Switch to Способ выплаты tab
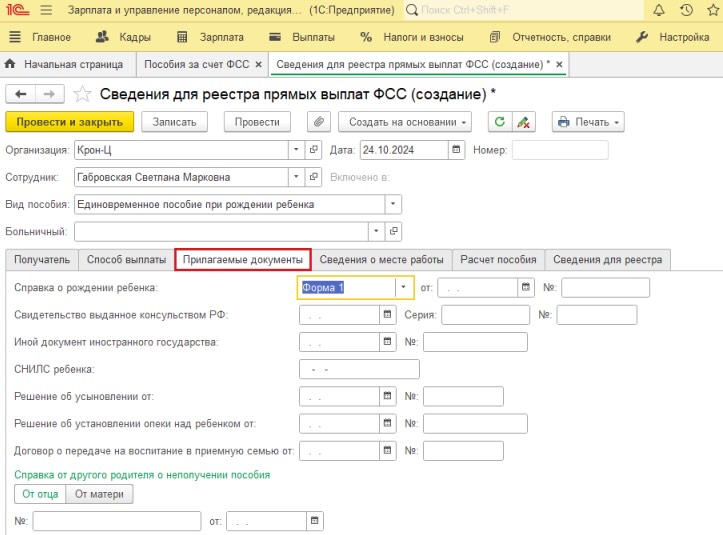This screenshot has height=535, width=723. [x=126, y=260]
